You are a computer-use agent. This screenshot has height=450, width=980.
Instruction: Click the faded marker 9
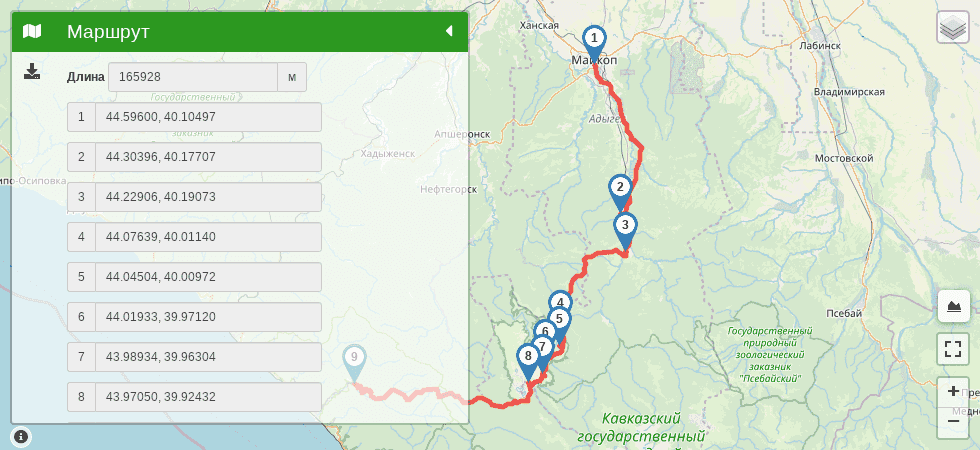[x=354, y=361]
